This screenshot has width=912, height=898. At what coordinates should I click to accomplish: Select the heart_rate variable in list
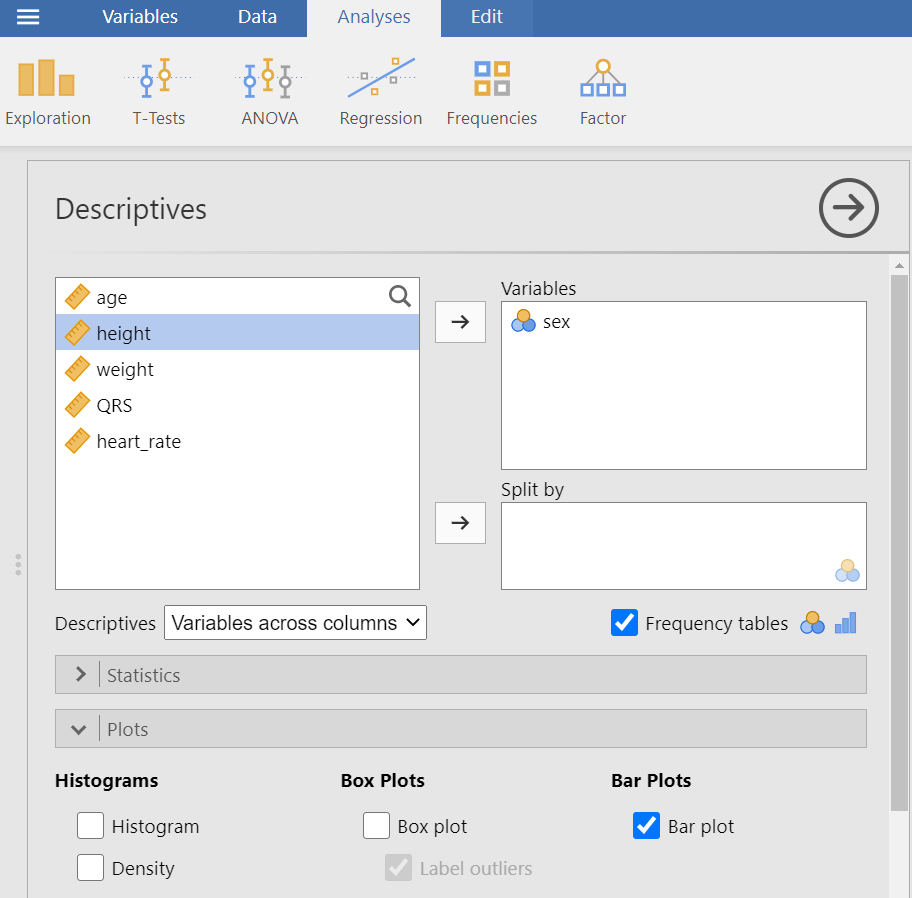point(138,441)
